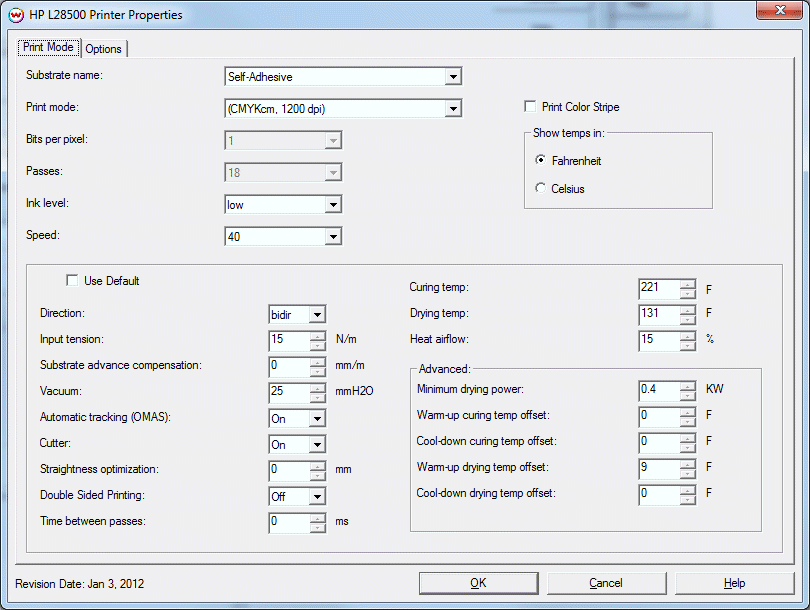810x610 pixels.
Task: Decrease Curing temp with down arrow
Action: (688, 293)
